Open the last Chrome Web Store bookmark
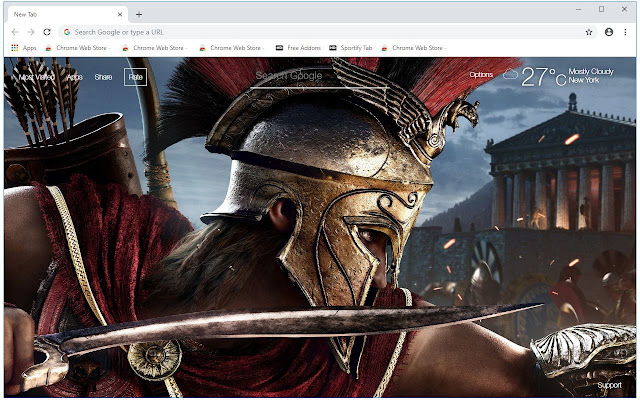640x400 pixels. 413,48
